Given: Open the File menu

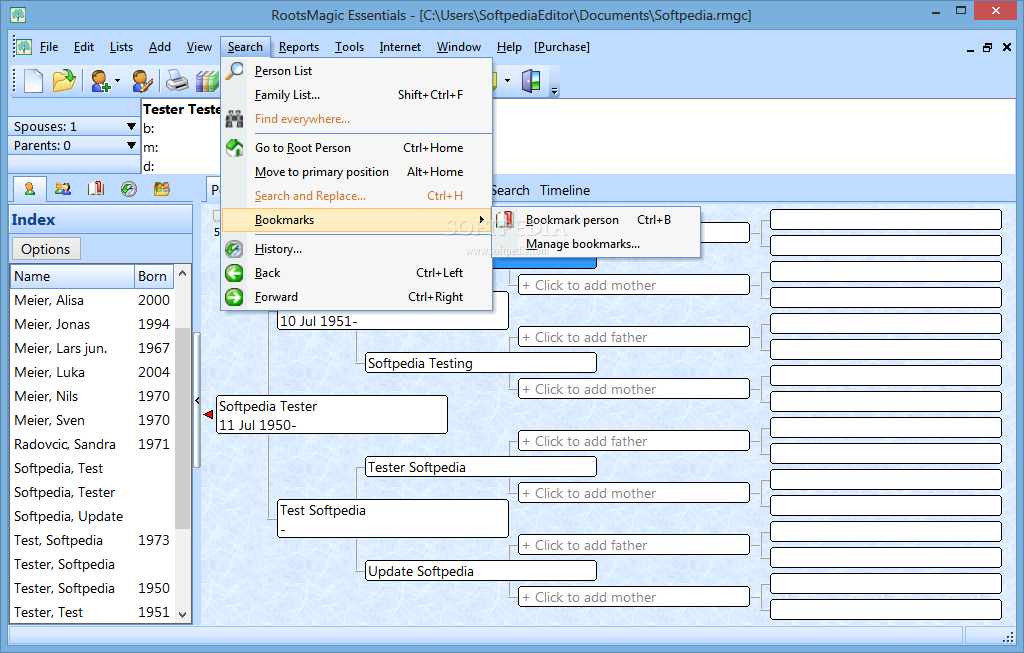Looking at the screenshot, I should click(x=49, y=47).
